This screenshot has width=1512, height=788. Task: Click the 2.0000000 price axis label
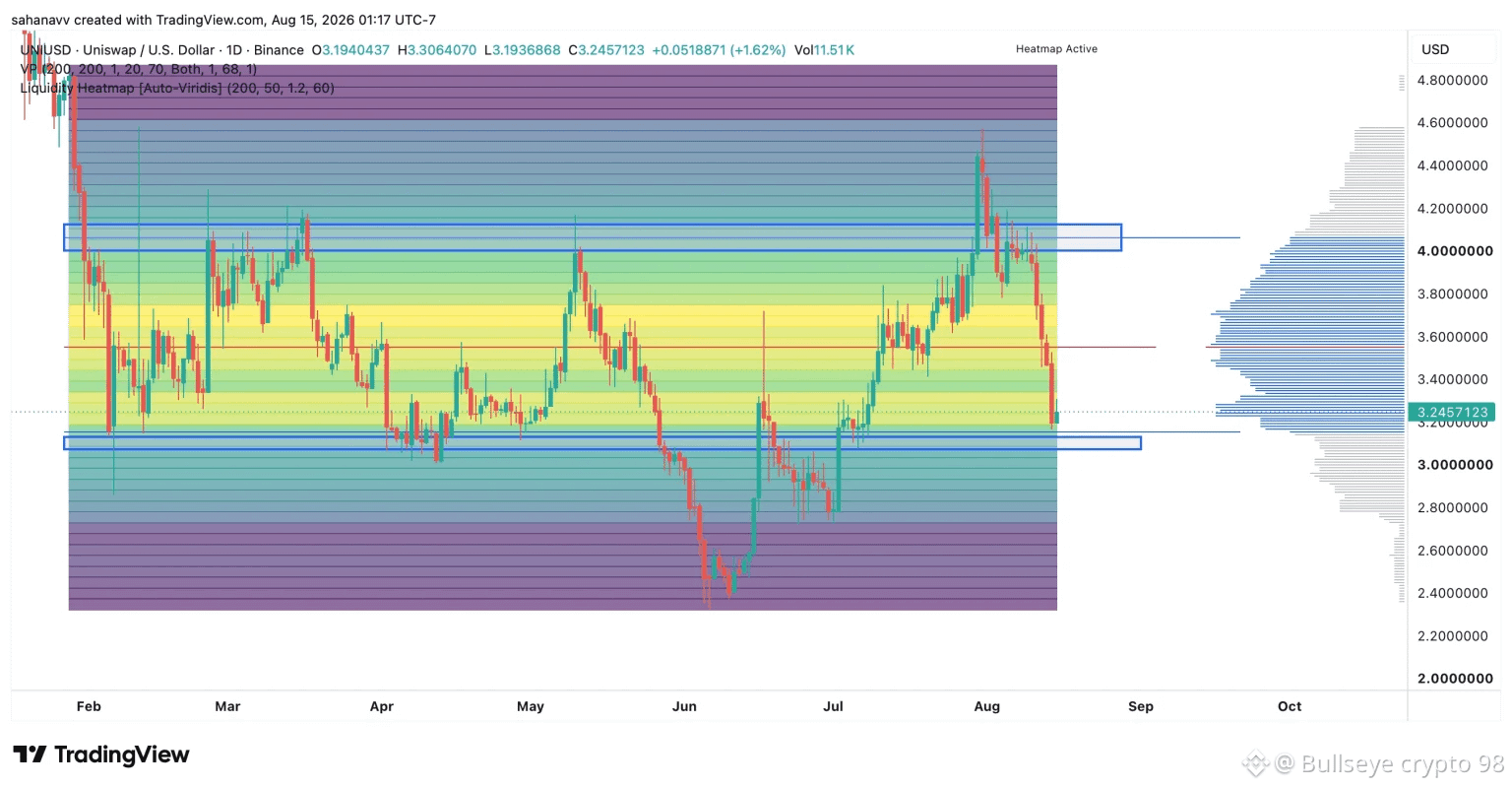[1455, 679]
